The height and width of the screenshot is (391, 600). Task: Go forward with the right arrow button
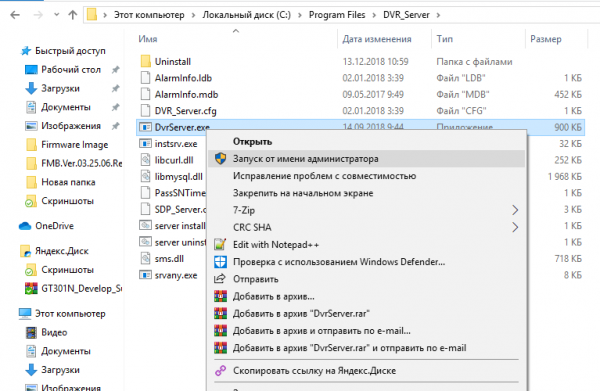(38, 15)
